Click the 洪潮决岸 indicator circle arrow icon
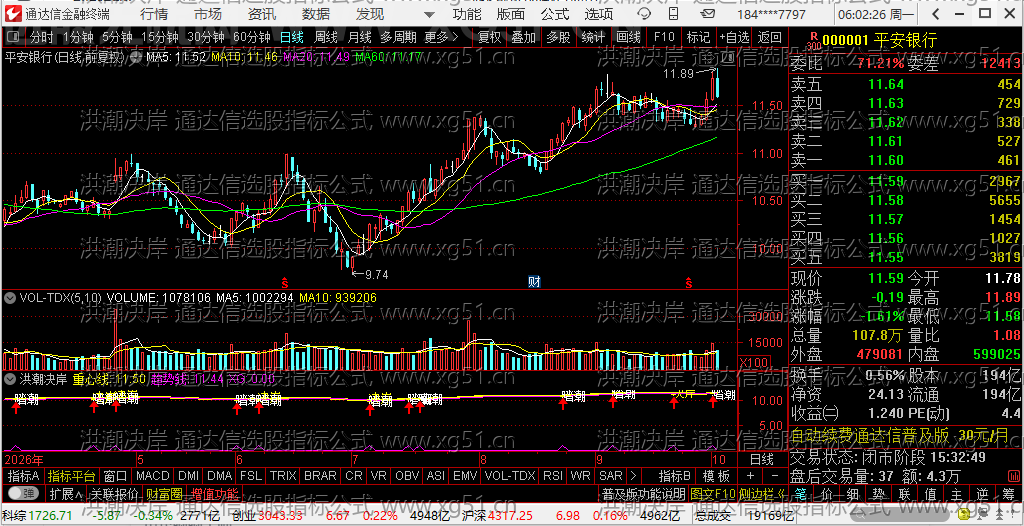The width and height of the screenshot is (1024, 526). (10, 378)
